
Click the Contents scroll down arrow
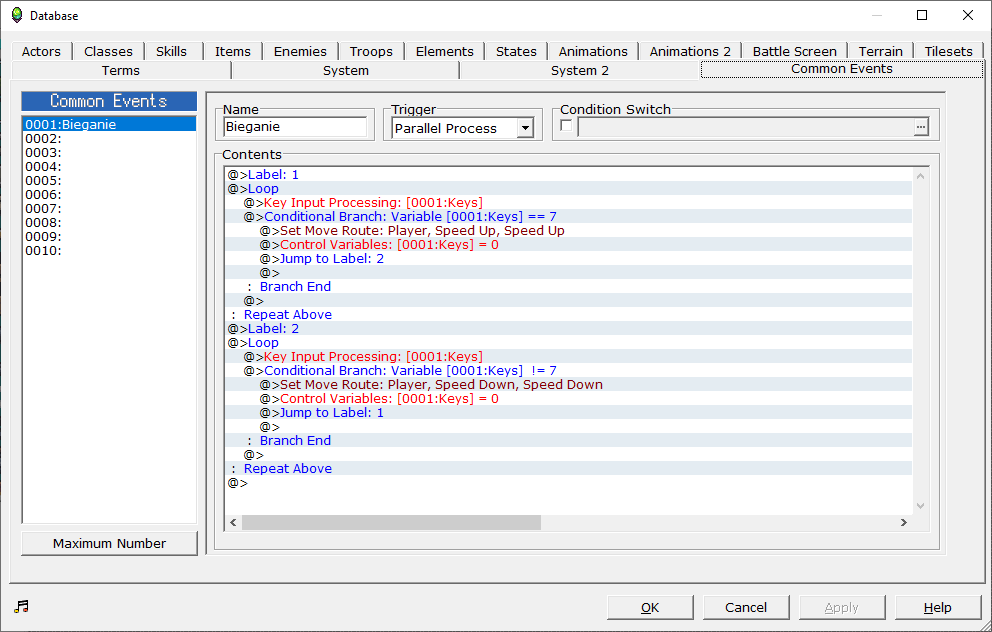point(921,505)
